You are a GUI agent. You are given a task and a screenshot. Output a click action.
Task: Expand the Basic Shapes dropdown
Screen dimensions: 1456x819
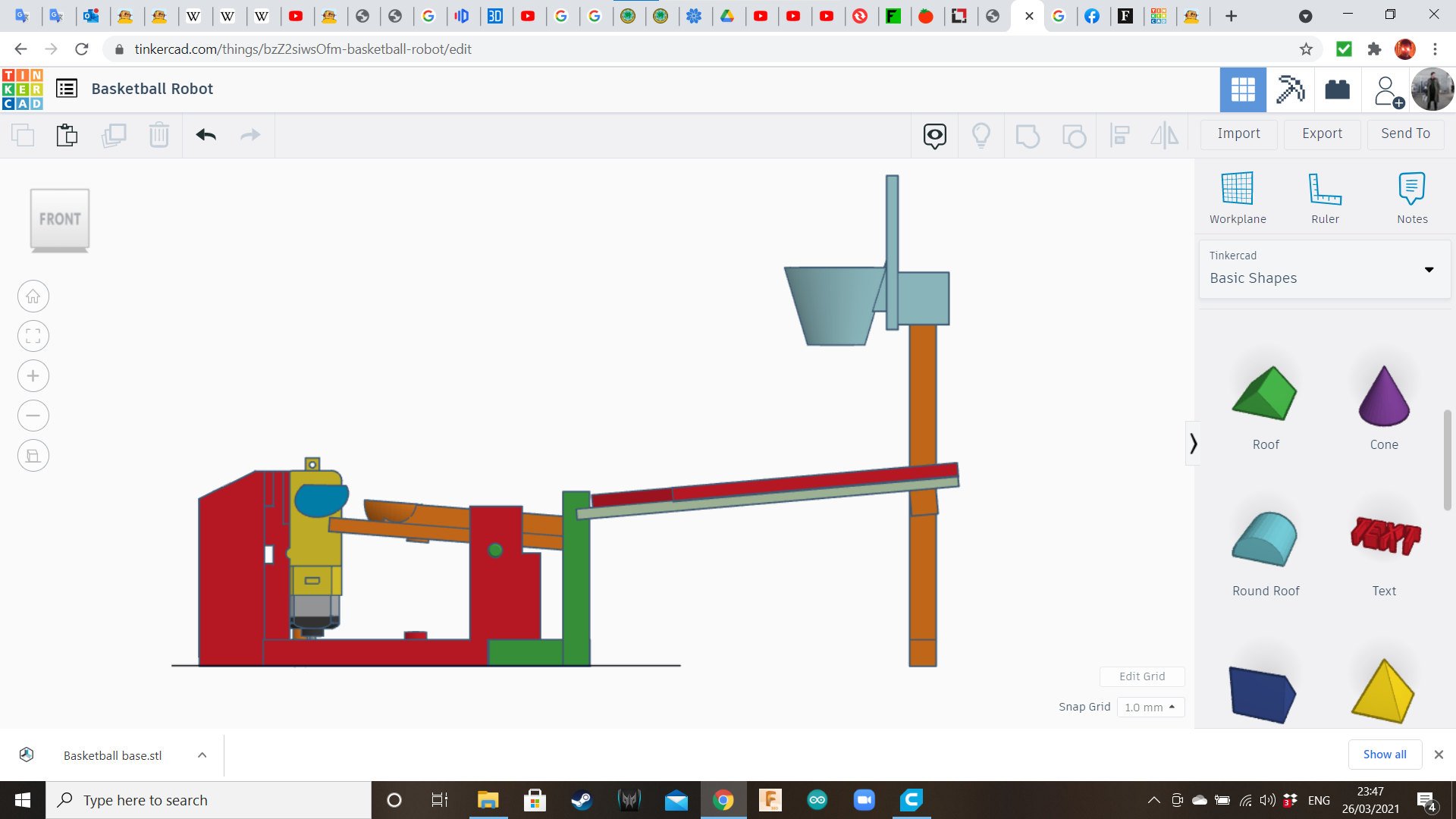1429,270
